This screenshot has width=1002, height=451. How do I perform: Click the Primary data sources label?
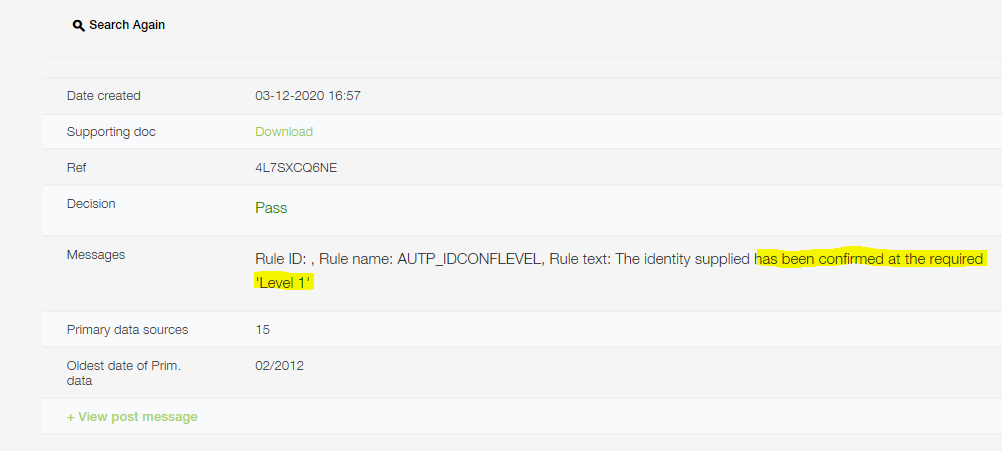128,330
